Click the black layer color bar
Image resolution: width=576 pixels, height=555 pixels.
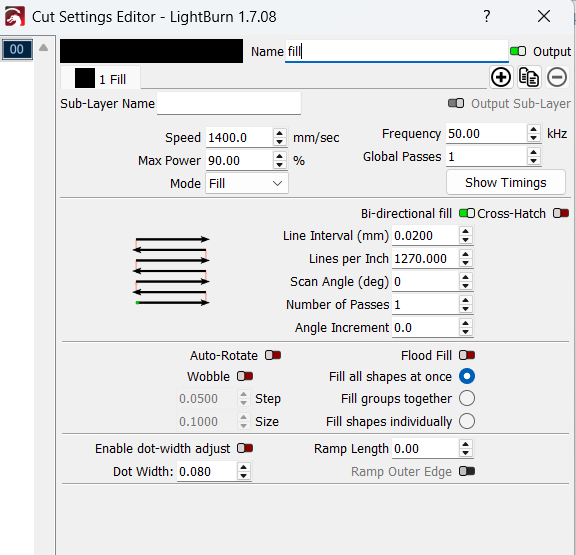[151, 51]
